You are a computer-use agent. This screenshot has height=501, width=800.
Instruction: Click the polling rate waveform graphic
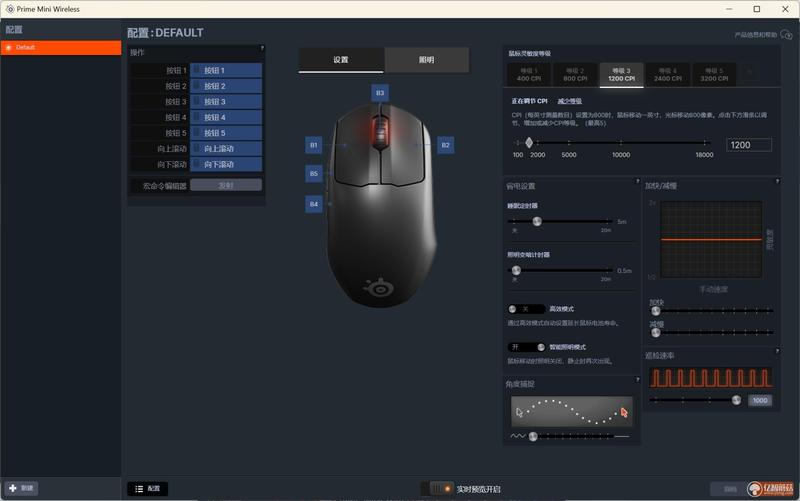tap(710, 378)
